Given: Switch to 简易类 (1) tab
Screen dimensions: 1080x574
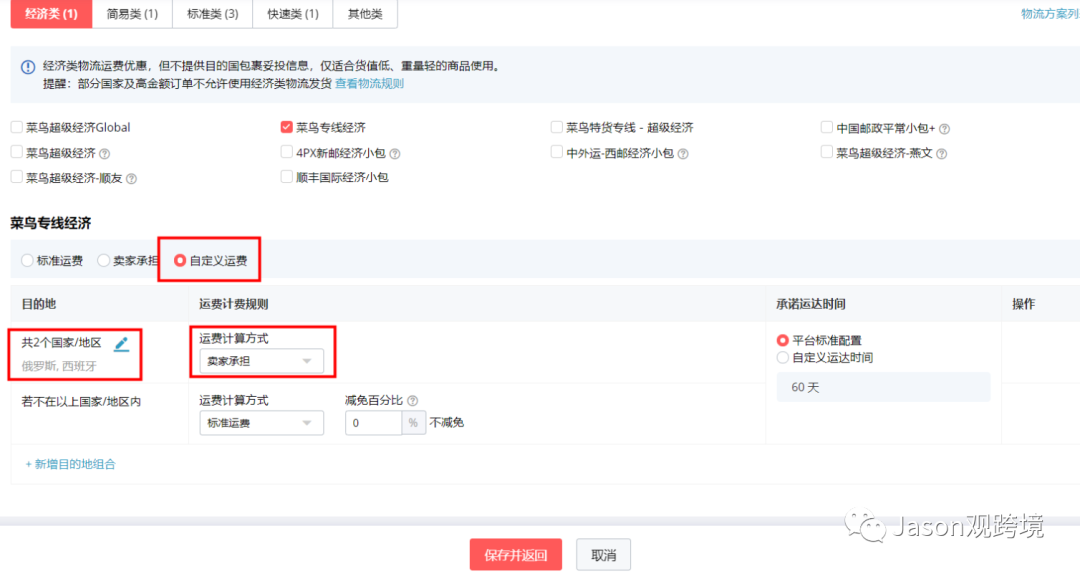Looking at the screenshot, I should point(132,14).
